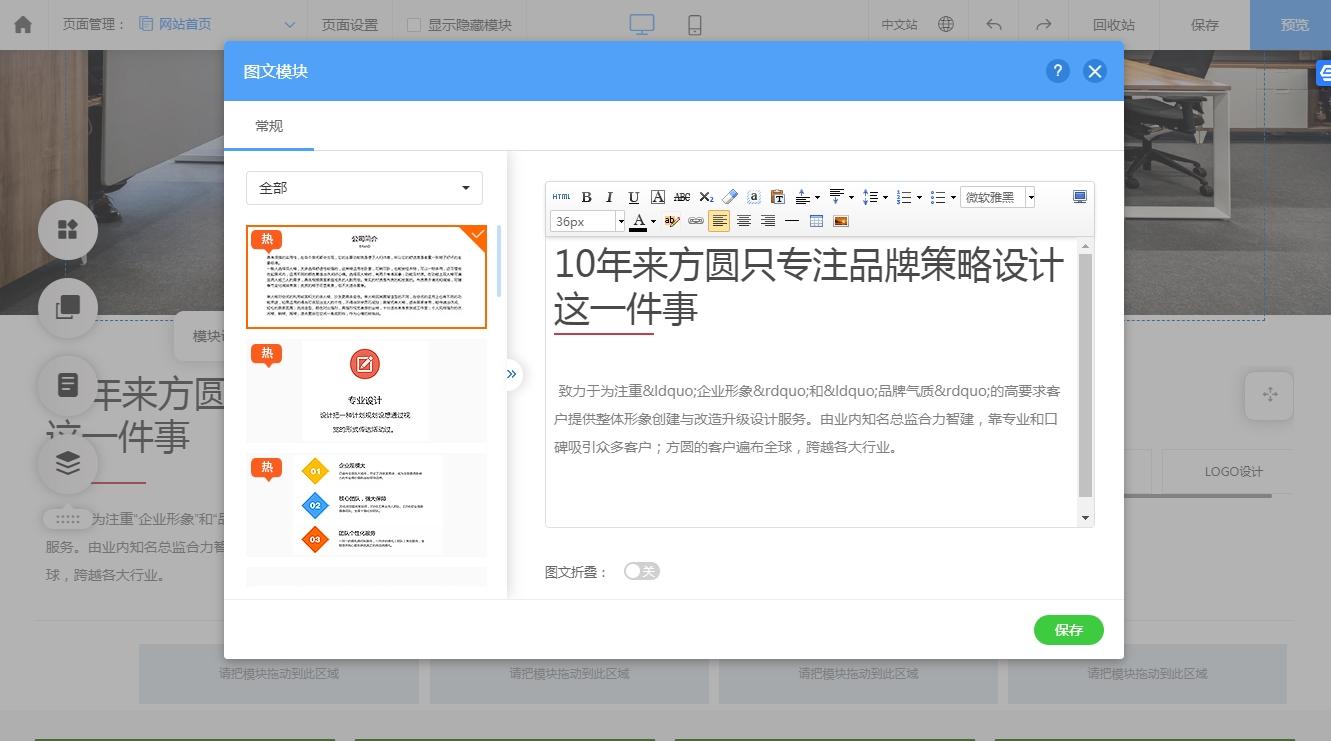1331x741 pixels.
Task: Center-align the text content
Action: [x=744, y=221]
